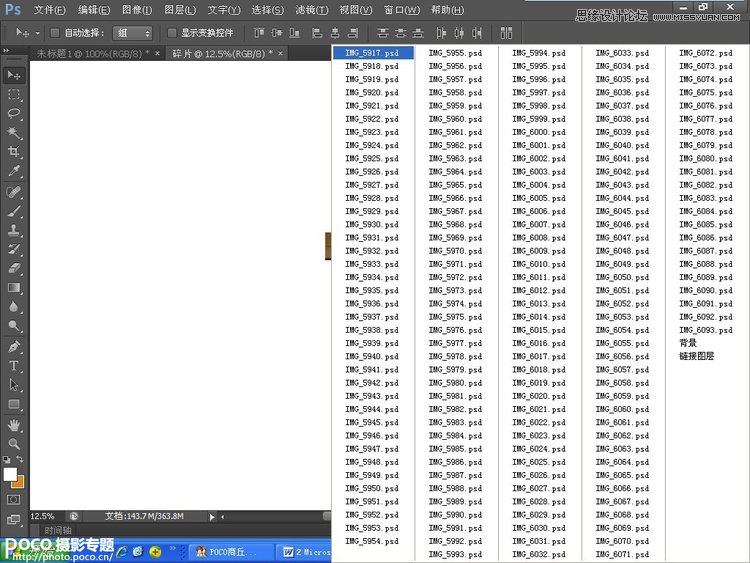
Task: Open status bar info arrow menu
Action: pos(212,517)
